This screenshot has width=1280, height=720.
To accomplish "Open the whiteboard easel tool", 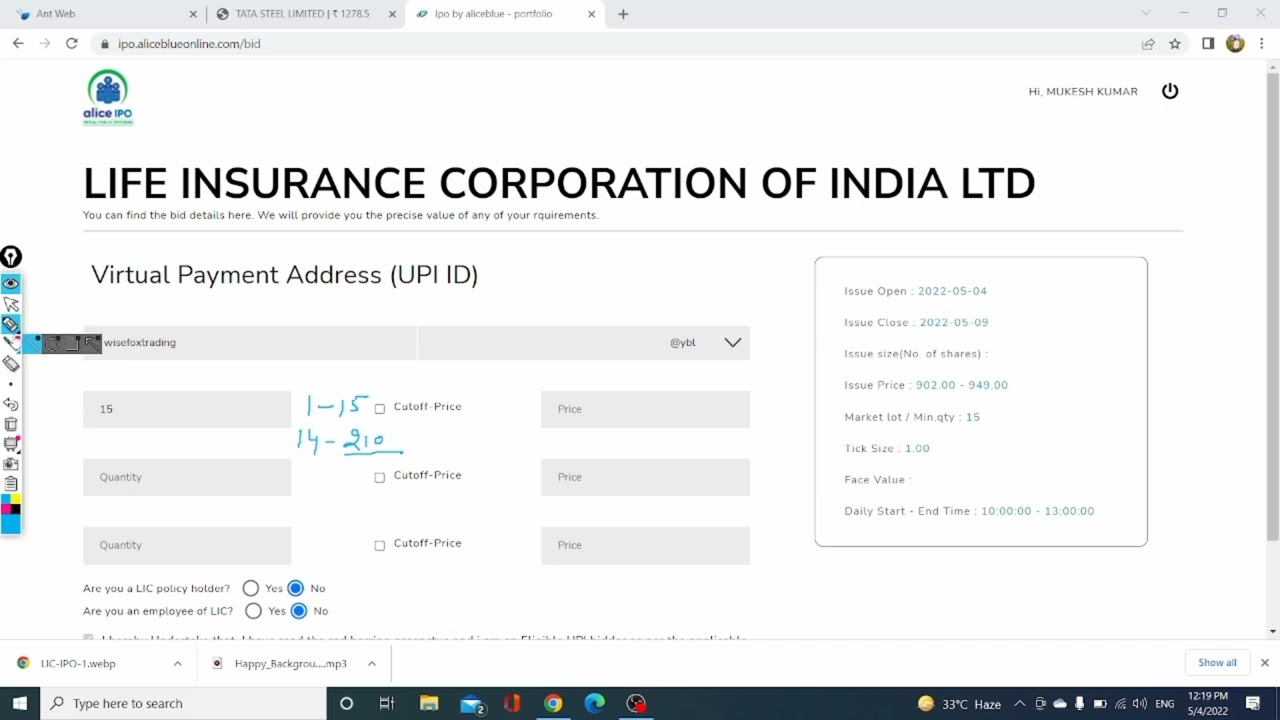I will coord(11,444).
